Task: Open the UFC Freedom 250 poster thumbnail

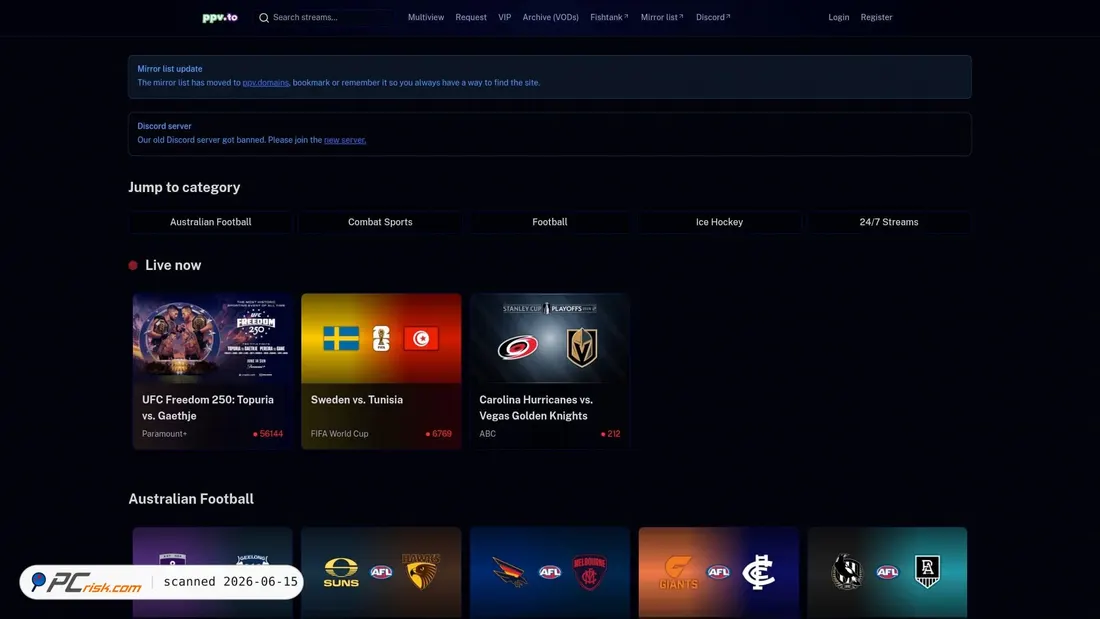Action: tap(213, 338)
